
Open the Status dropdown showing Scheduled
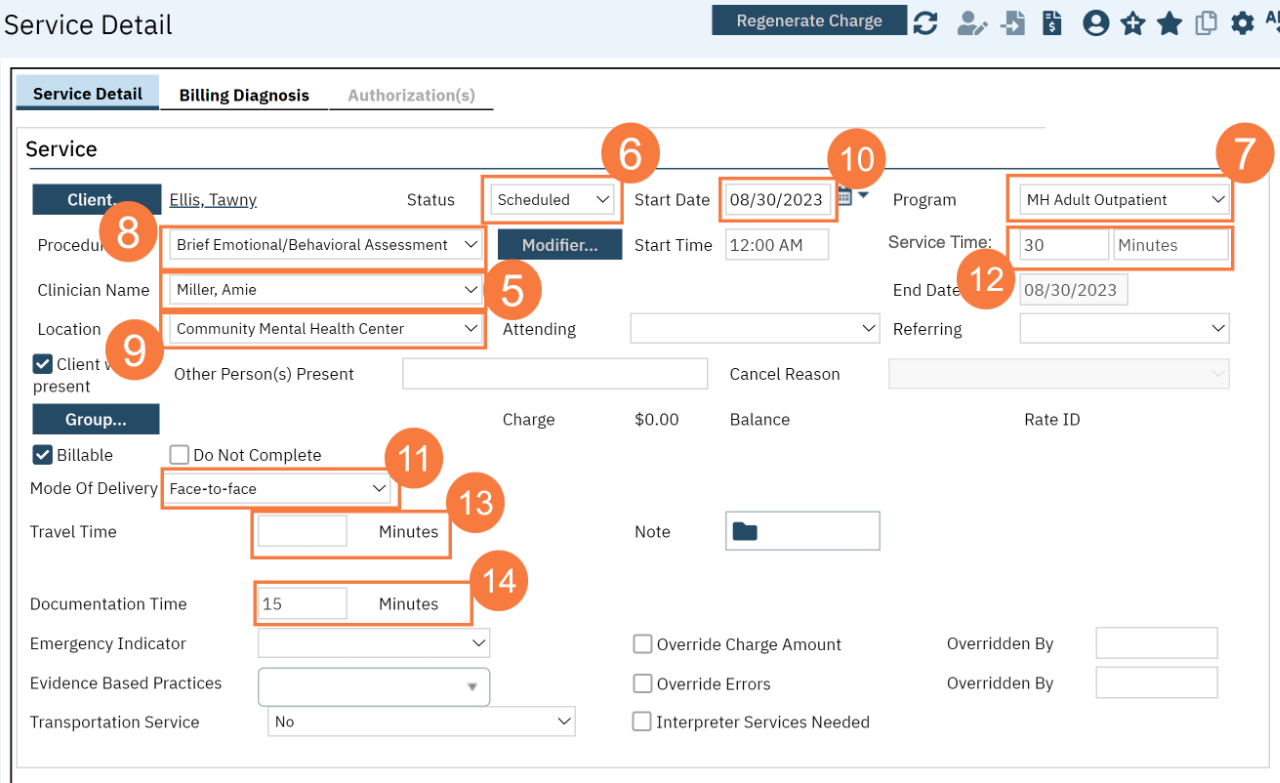tap(553, 200)
